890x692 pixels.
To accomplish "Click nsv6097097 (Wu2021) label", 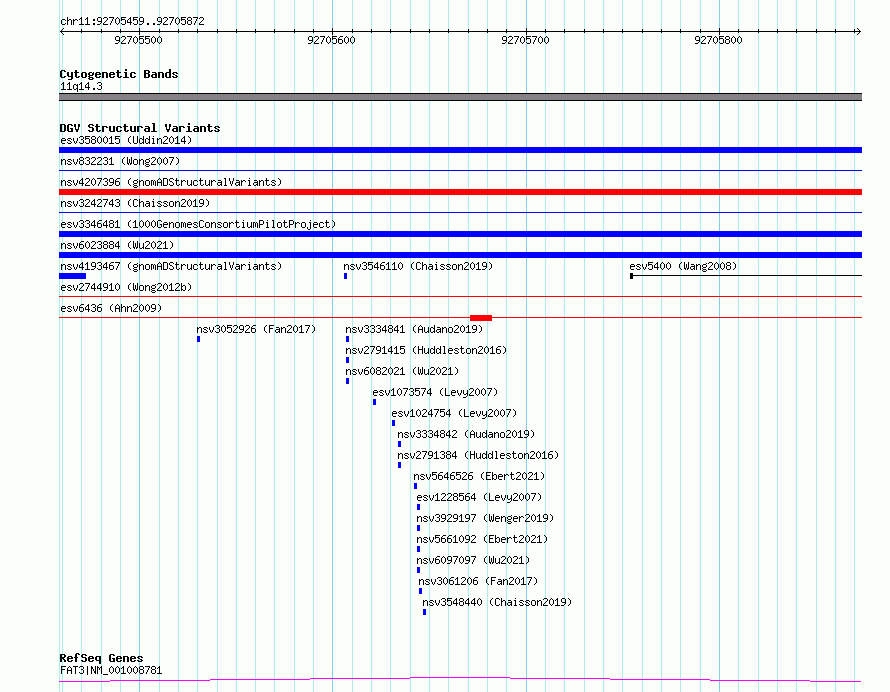I will pos(473,560).
